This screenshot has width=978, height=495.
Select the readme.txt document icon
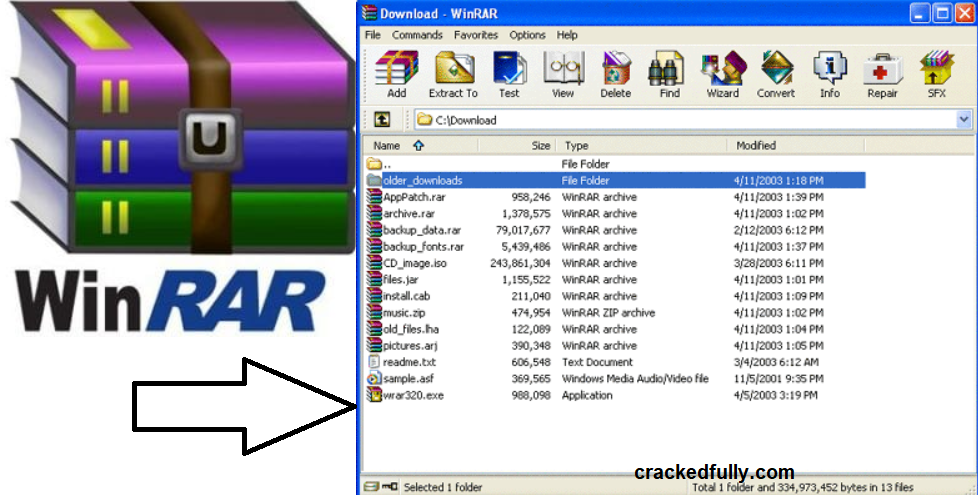[374, 362]
